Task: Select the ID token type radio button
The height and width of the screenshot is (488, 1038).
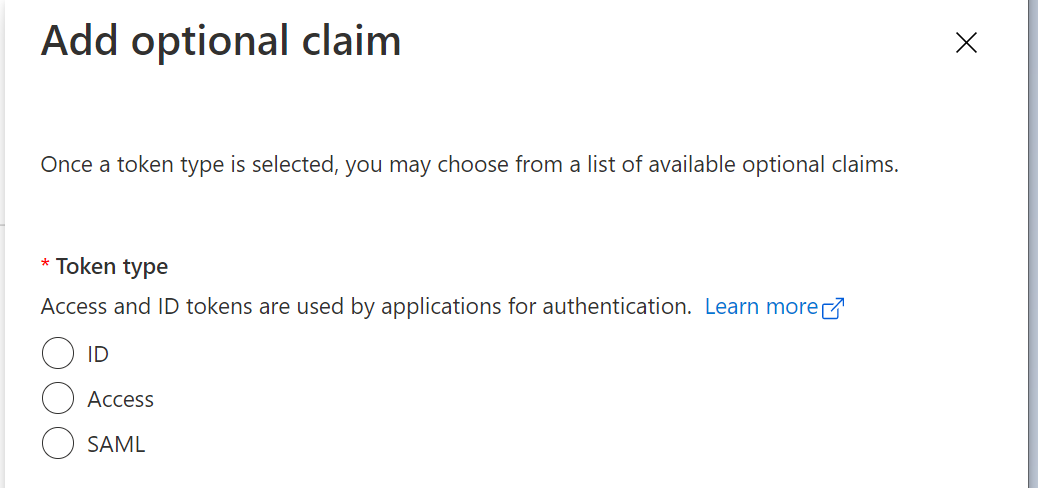Action: 58,354
